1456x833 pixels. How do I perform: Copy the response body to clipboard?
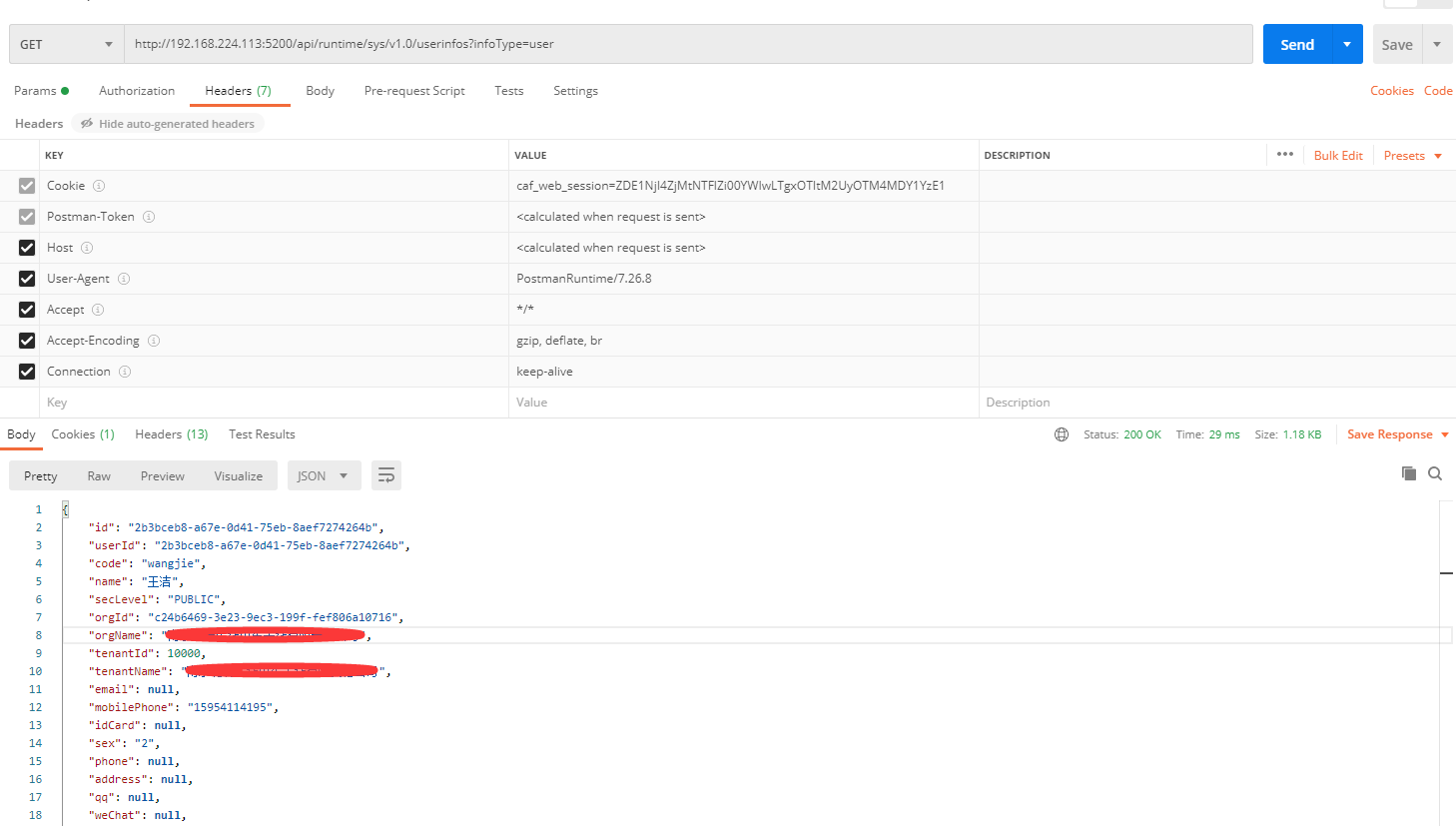click(1409, 474)
